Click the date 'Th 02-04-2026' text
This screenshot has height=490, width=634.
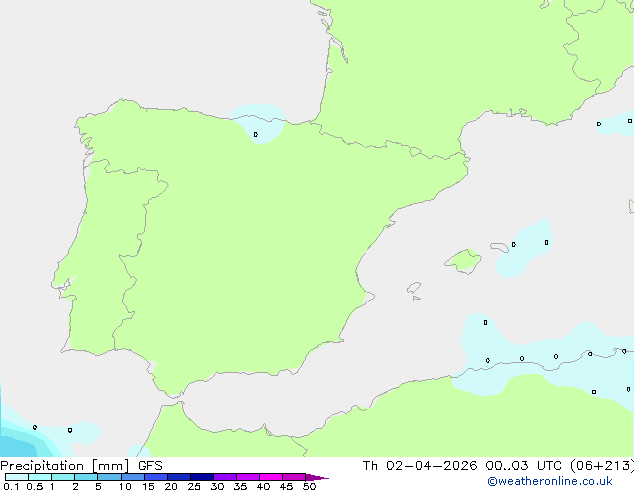(x=420, y=466)
